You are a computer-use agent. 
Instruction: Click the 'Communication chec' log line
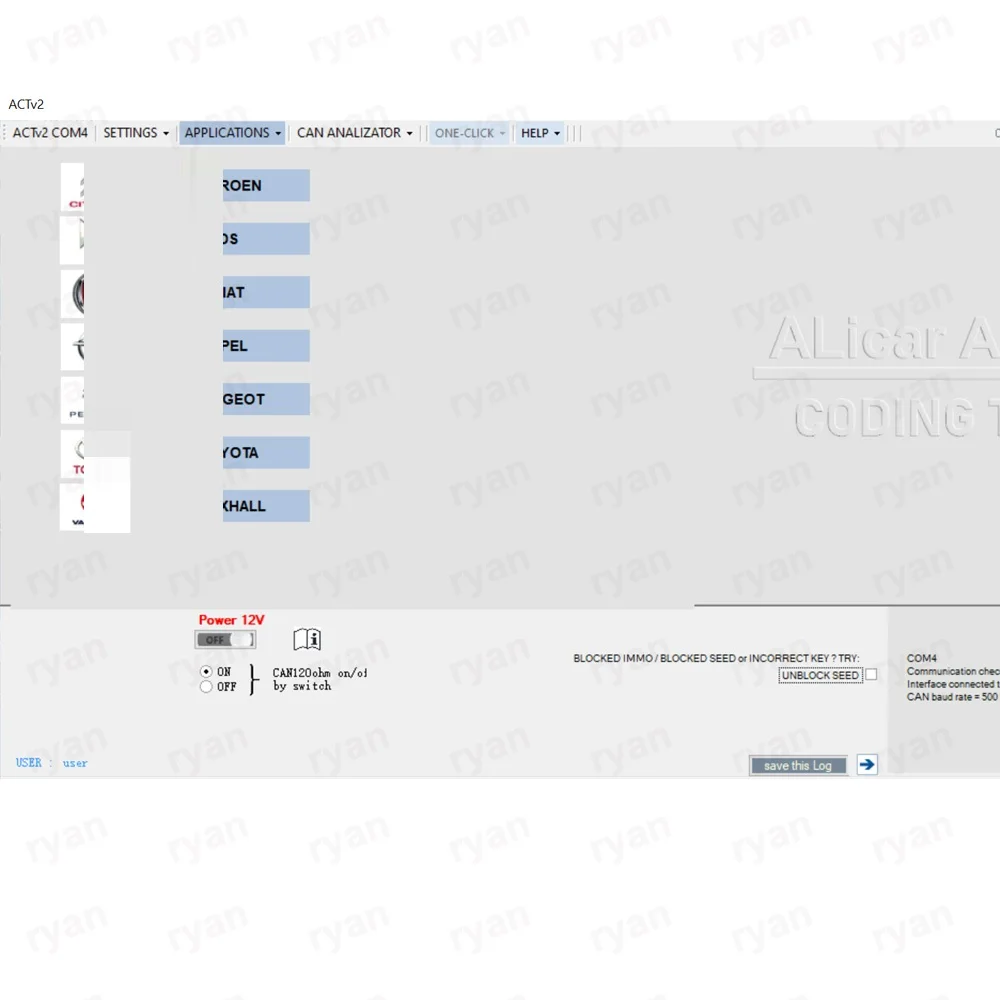point(953,672)
